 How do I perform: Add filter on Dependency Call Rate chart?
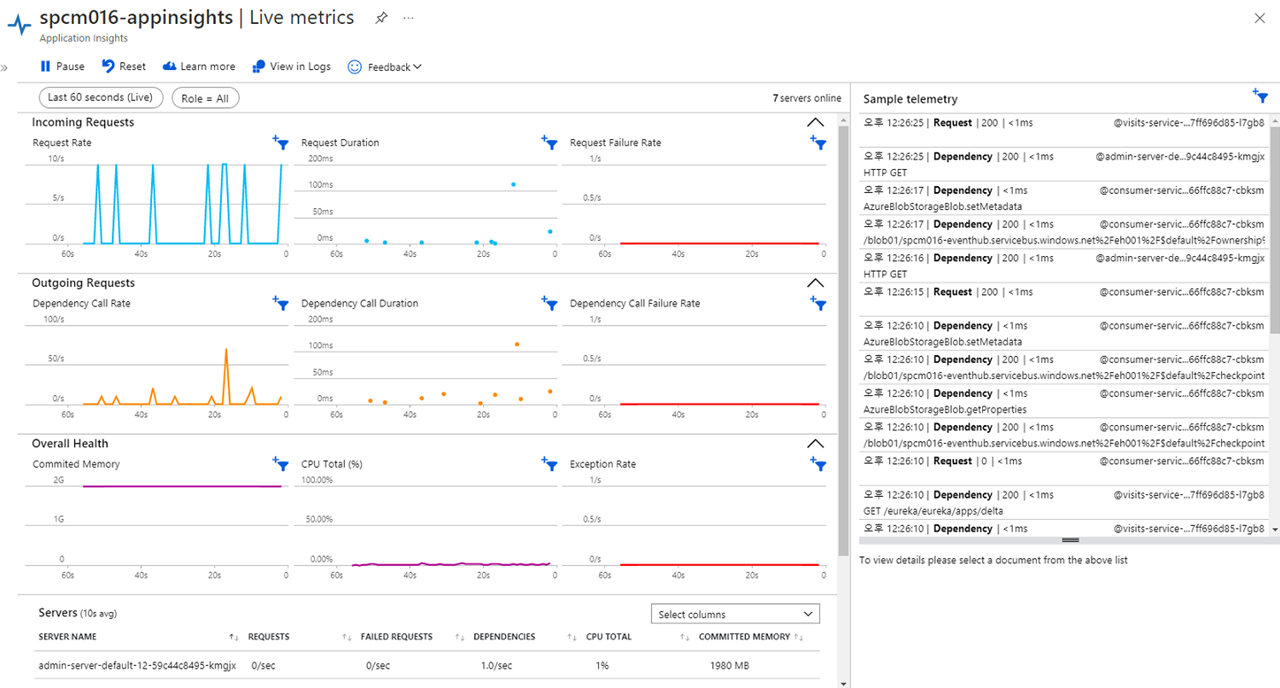click(281, 303)
